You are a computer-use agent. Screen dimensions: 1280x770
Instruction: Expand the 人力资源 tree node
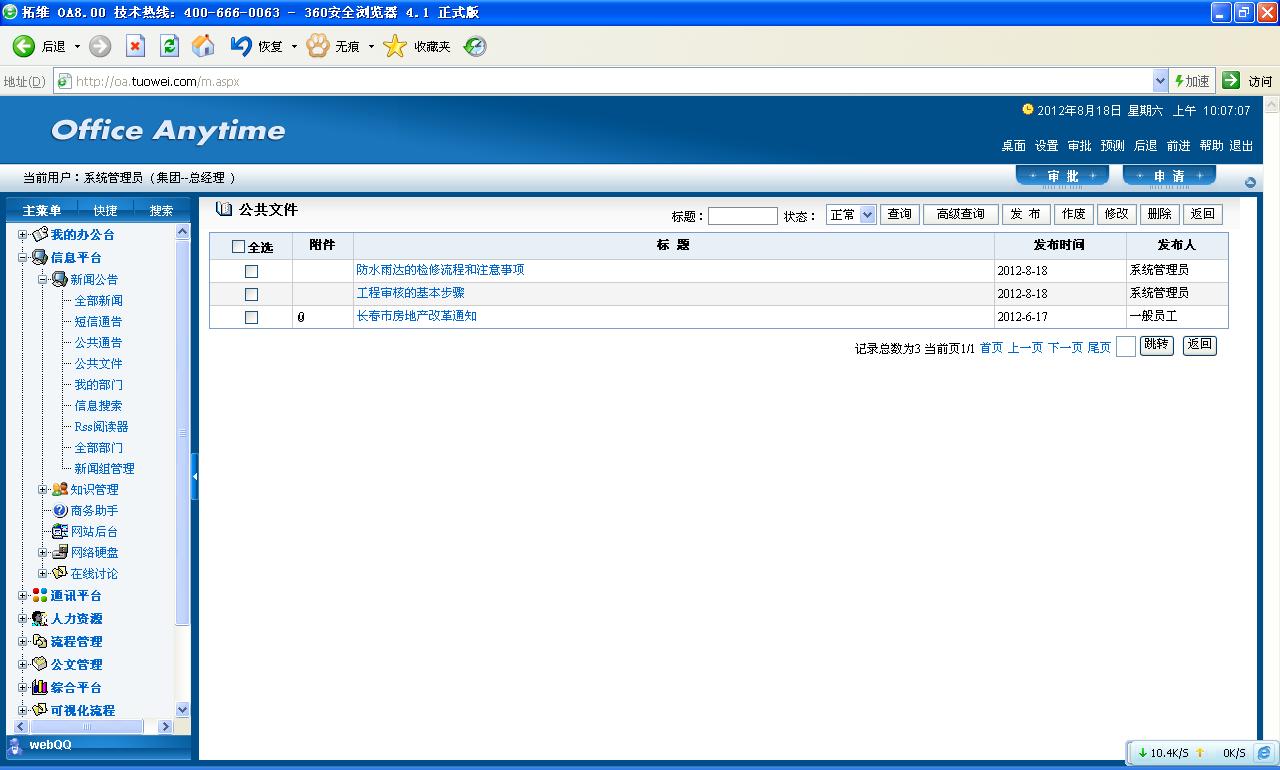pos(23,619)
